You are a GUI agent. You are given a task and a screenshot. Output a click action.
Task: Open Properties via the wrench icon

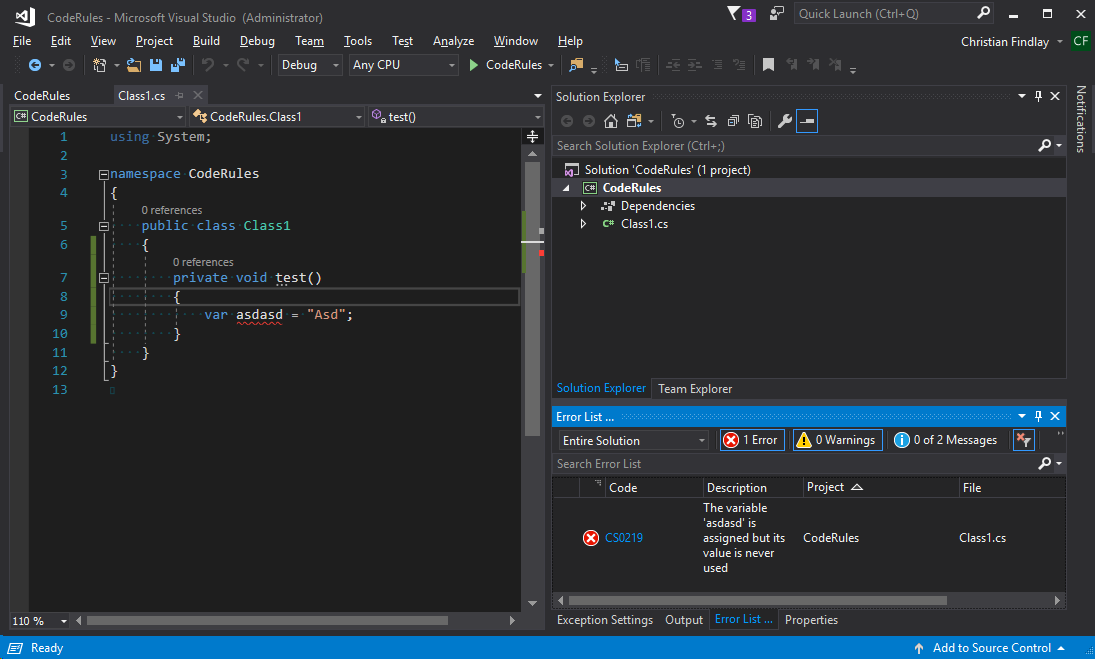click(786, 120)
